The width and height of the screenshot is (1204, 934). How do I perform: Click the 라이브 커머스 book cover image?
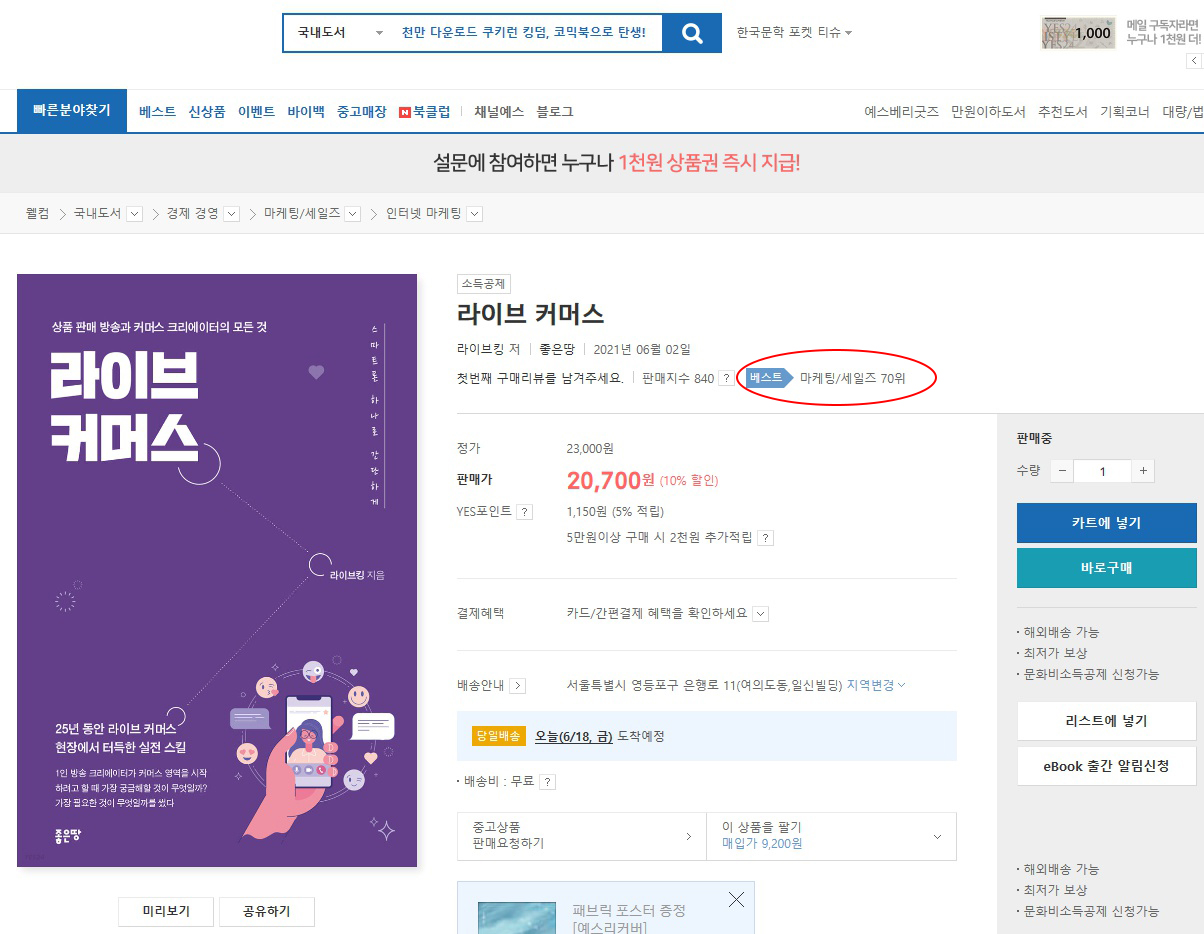217,570
